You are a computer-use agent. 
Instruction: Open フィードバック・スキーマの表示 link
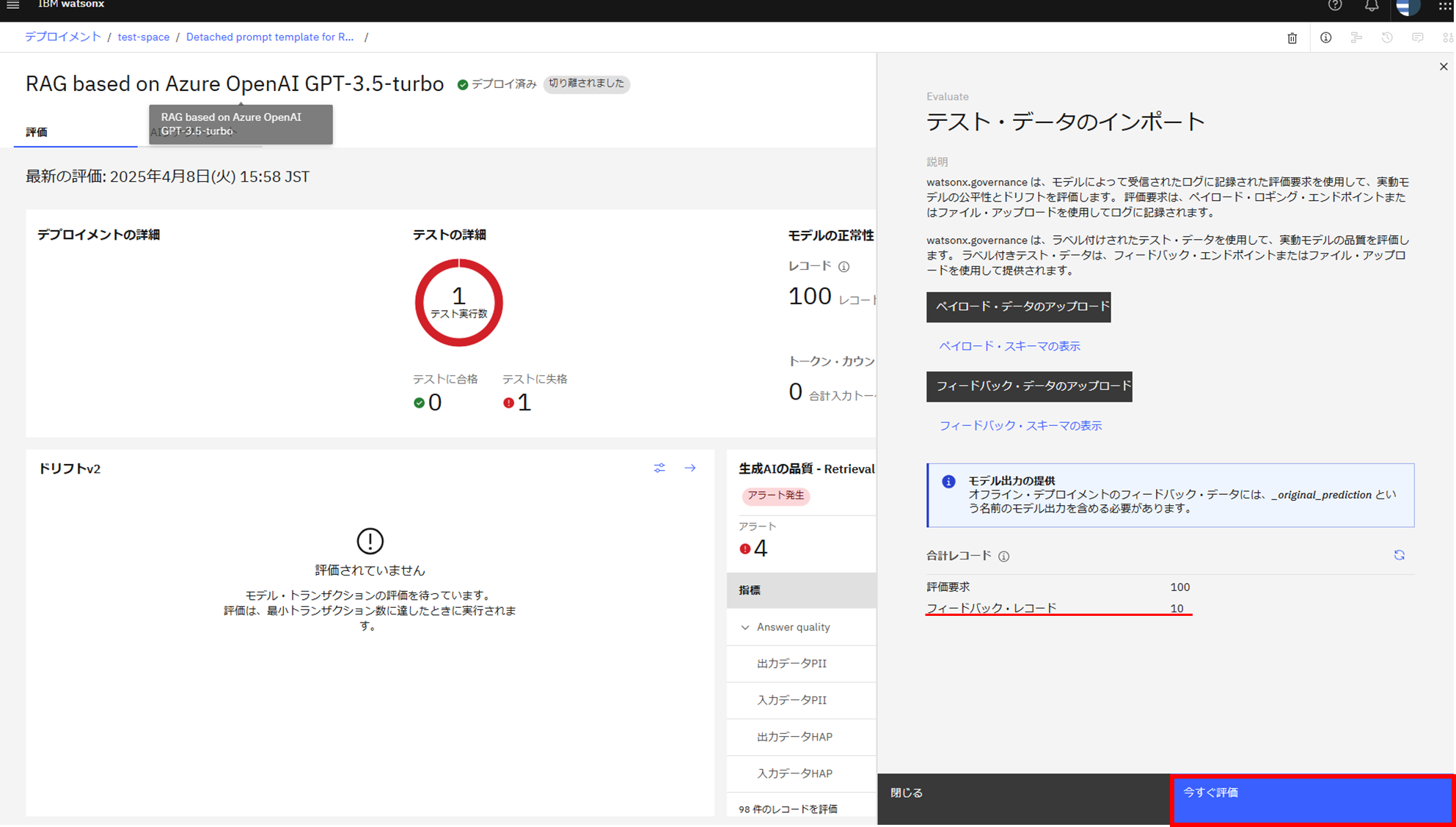(x=1020, y=426)
